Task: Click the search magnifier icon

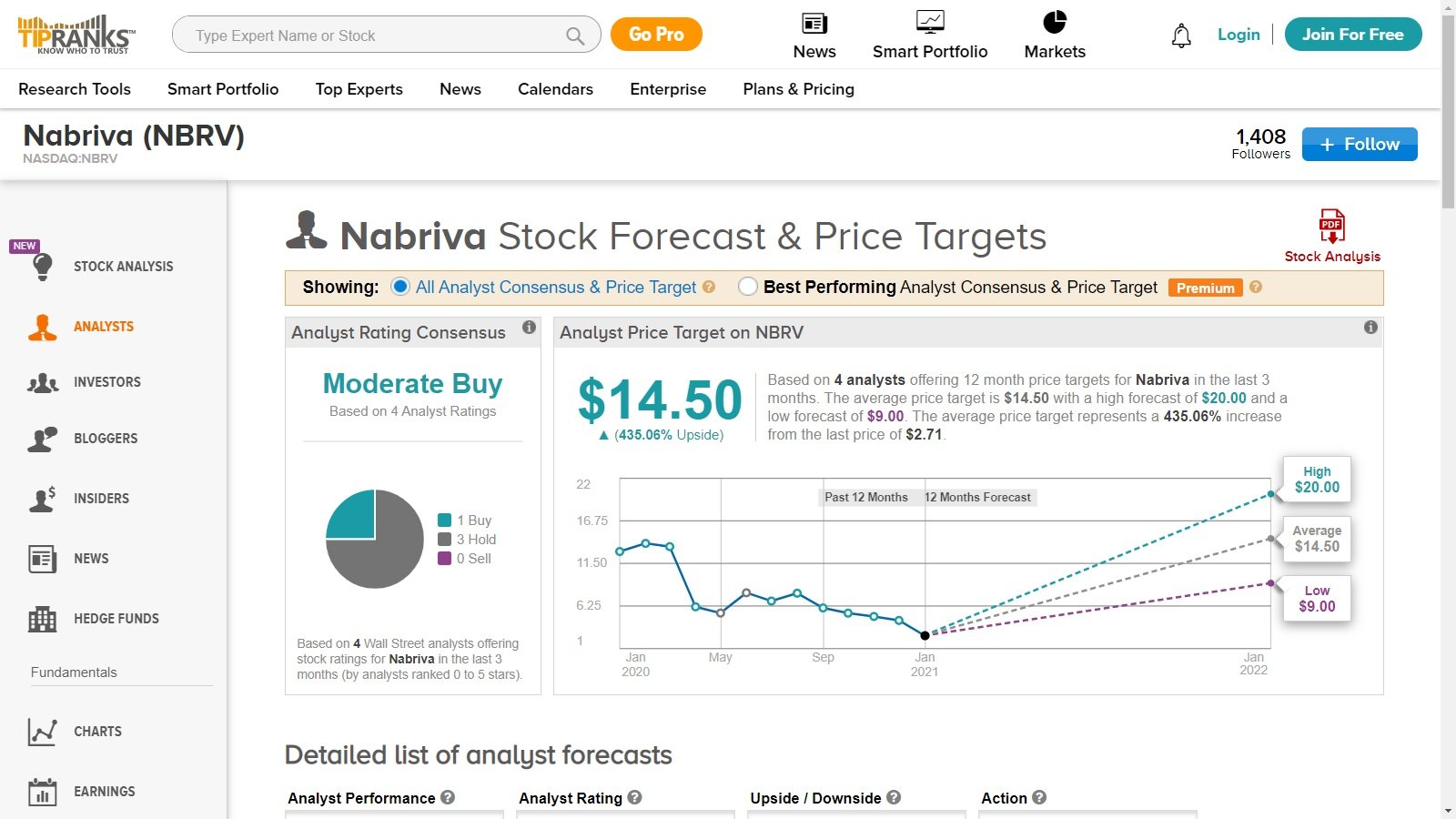Action: [x=575, y=35]
